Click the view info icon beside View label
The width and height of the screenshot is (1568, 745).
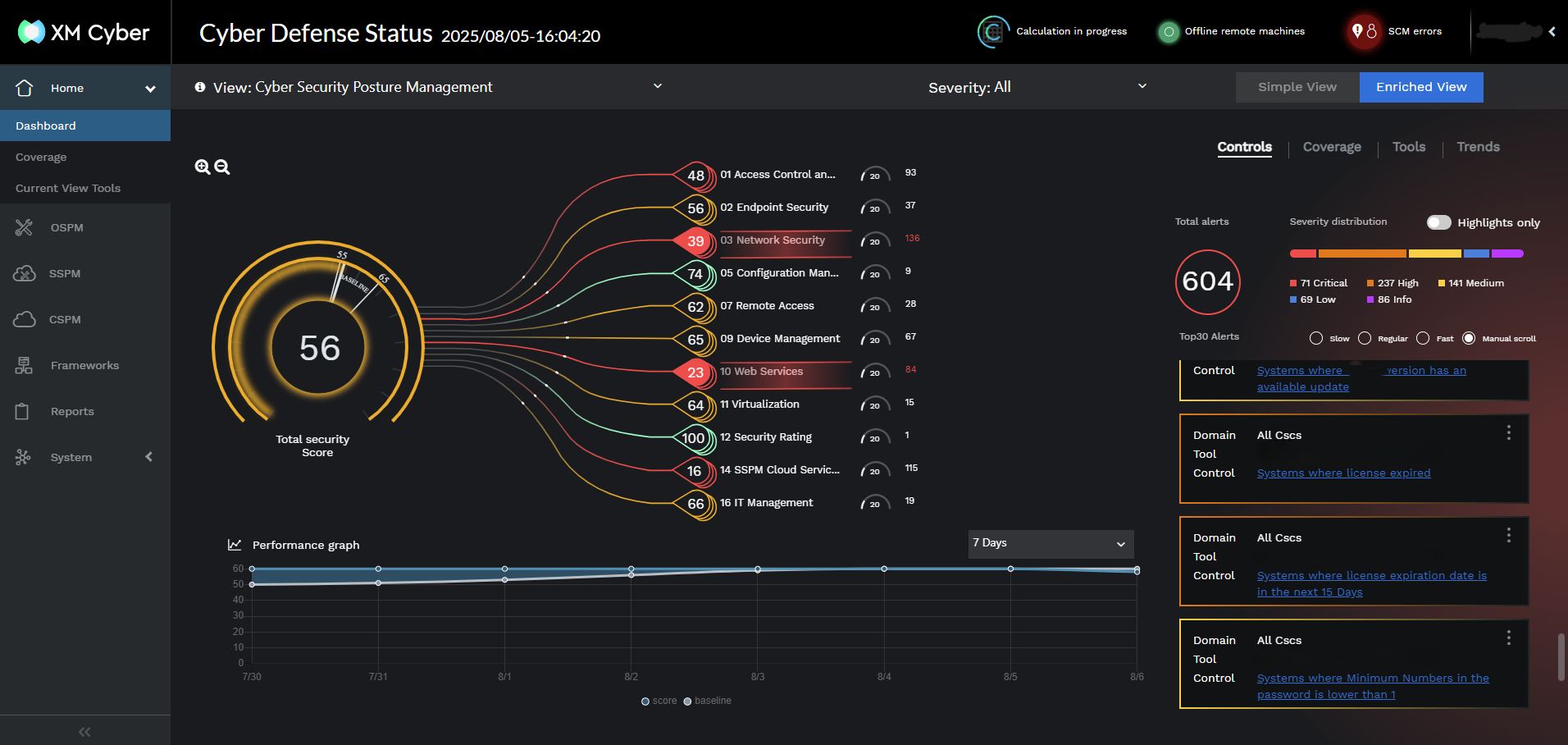(x=200, y=86)
